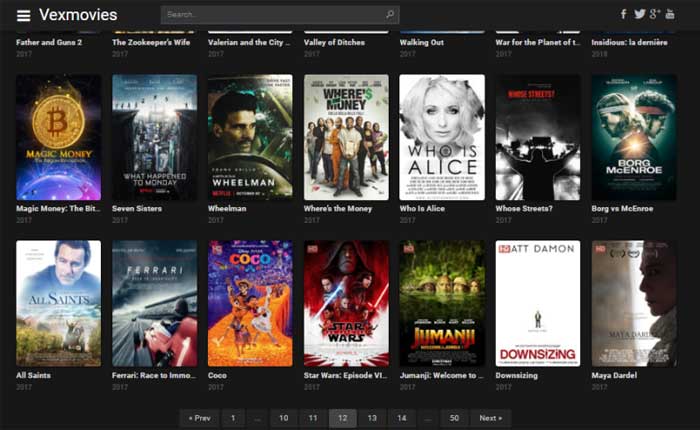Image resolution: width=700 pixels, height=430 pixels.
Task: Select current page 12 button
Action: (342, 418)
